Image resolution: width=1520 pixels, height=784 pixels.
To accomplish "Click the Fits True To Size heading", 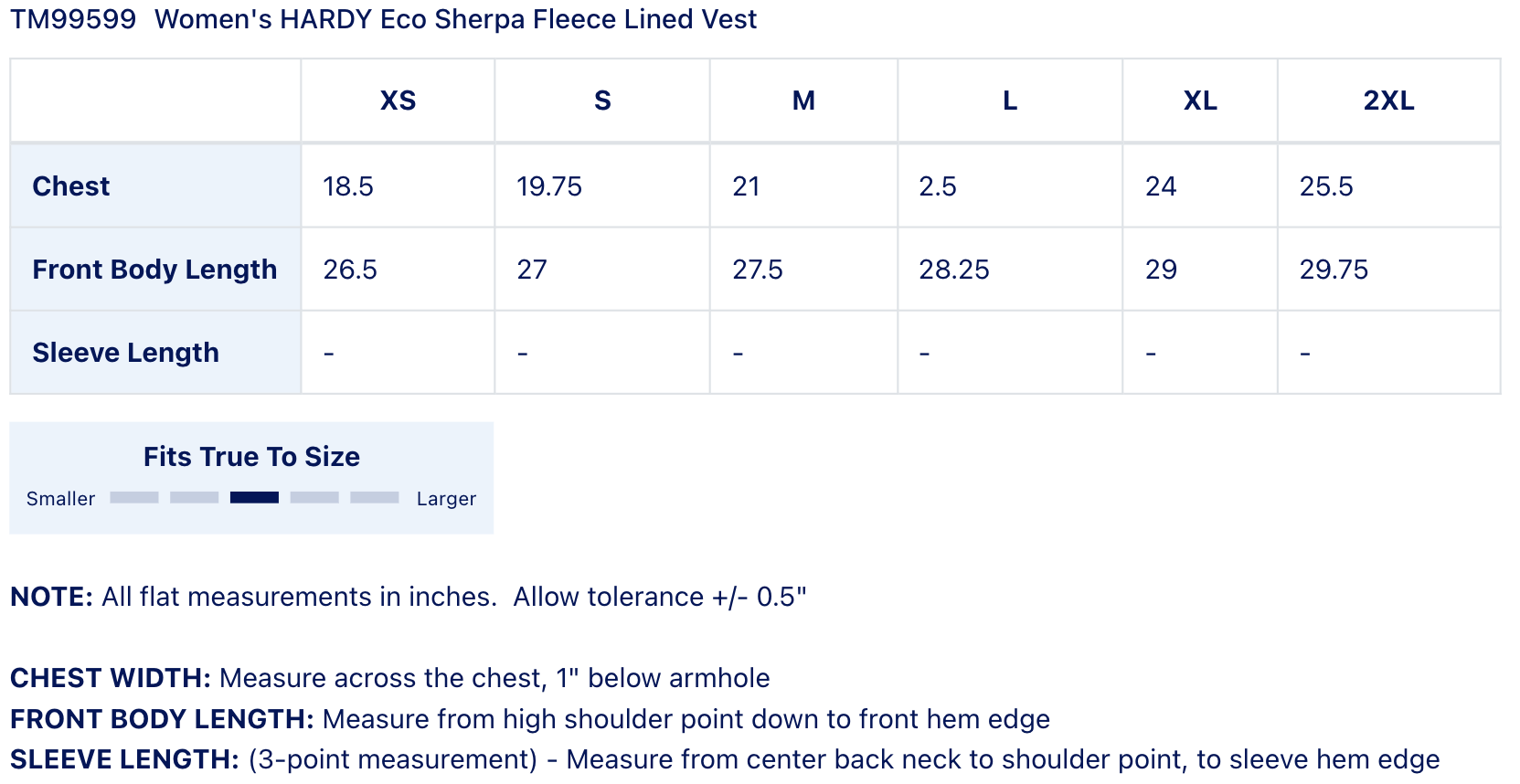I will (251, 457).
